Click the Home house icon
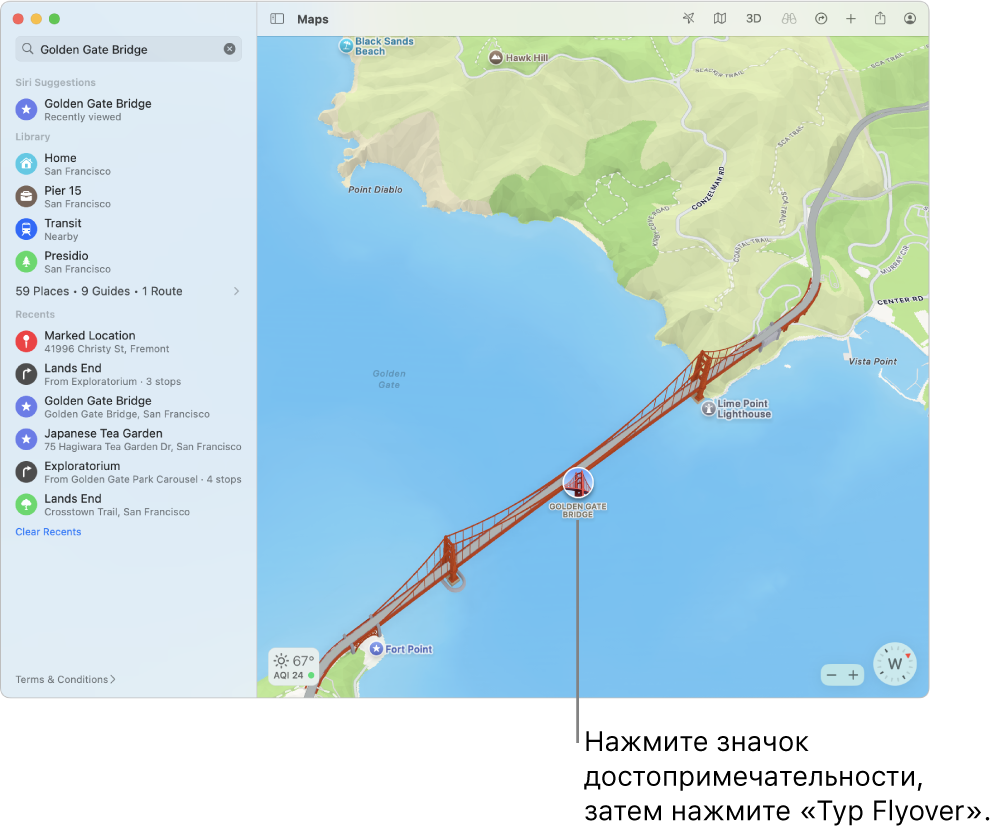 26,164
